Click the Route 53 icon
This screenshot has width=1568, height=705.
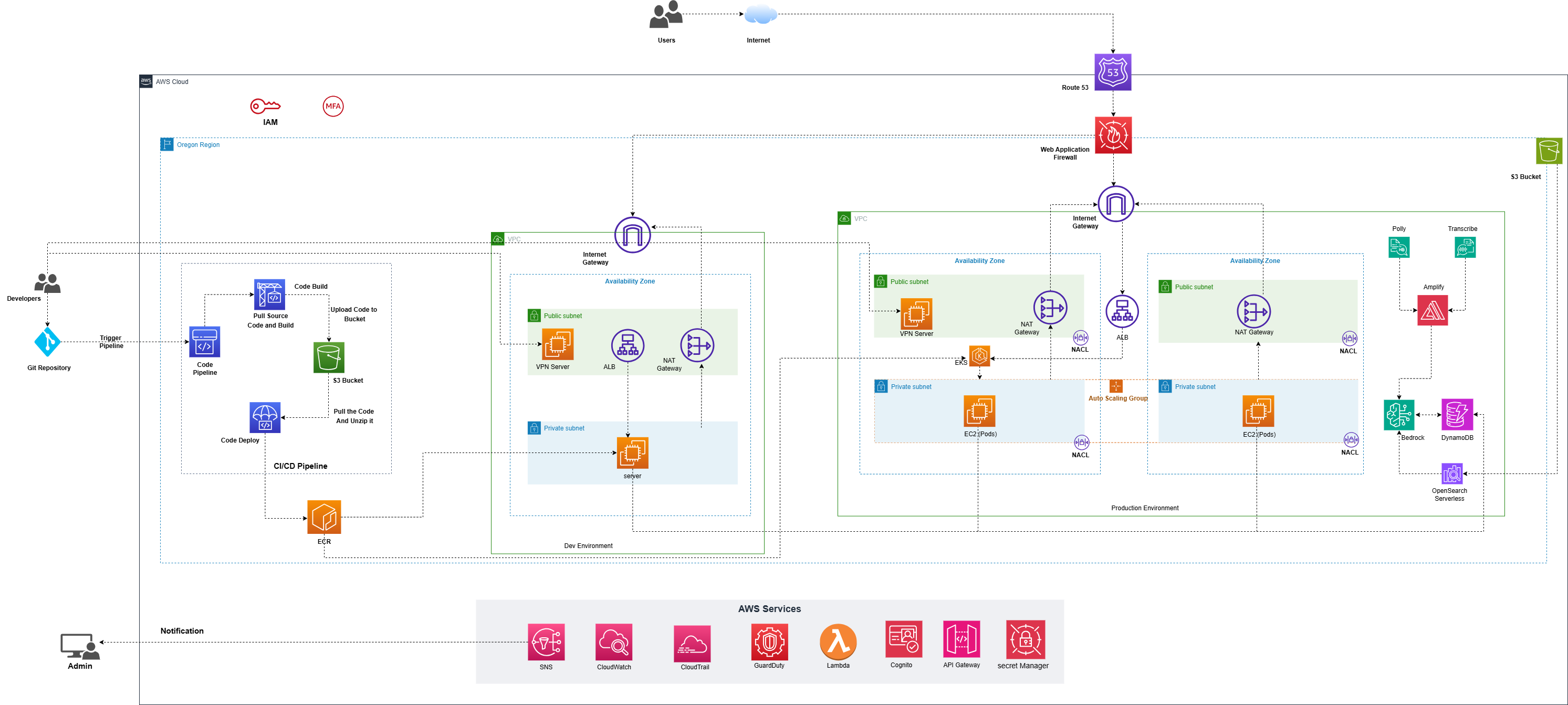(x=1112, y=72)
